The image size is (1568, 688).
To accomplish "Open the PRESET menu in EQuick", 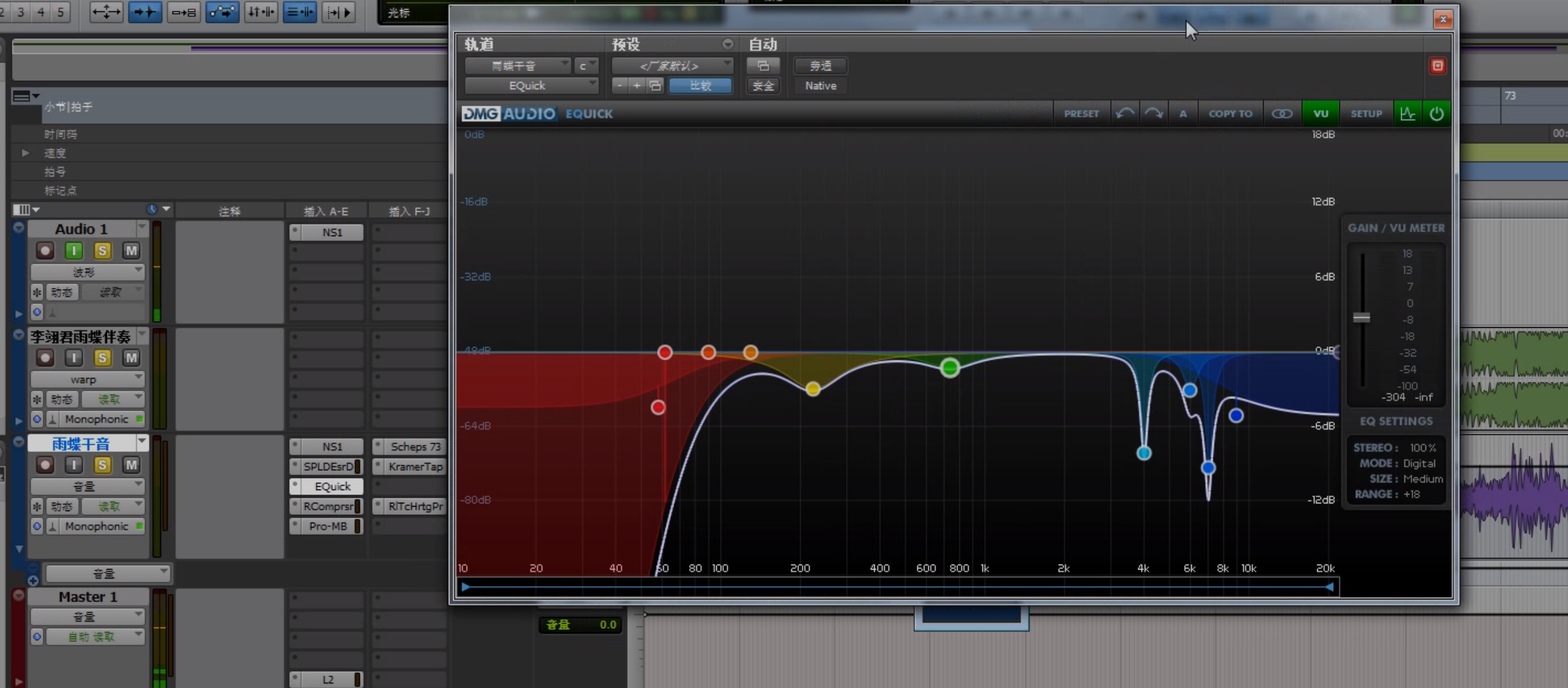I will (1081, 113).
